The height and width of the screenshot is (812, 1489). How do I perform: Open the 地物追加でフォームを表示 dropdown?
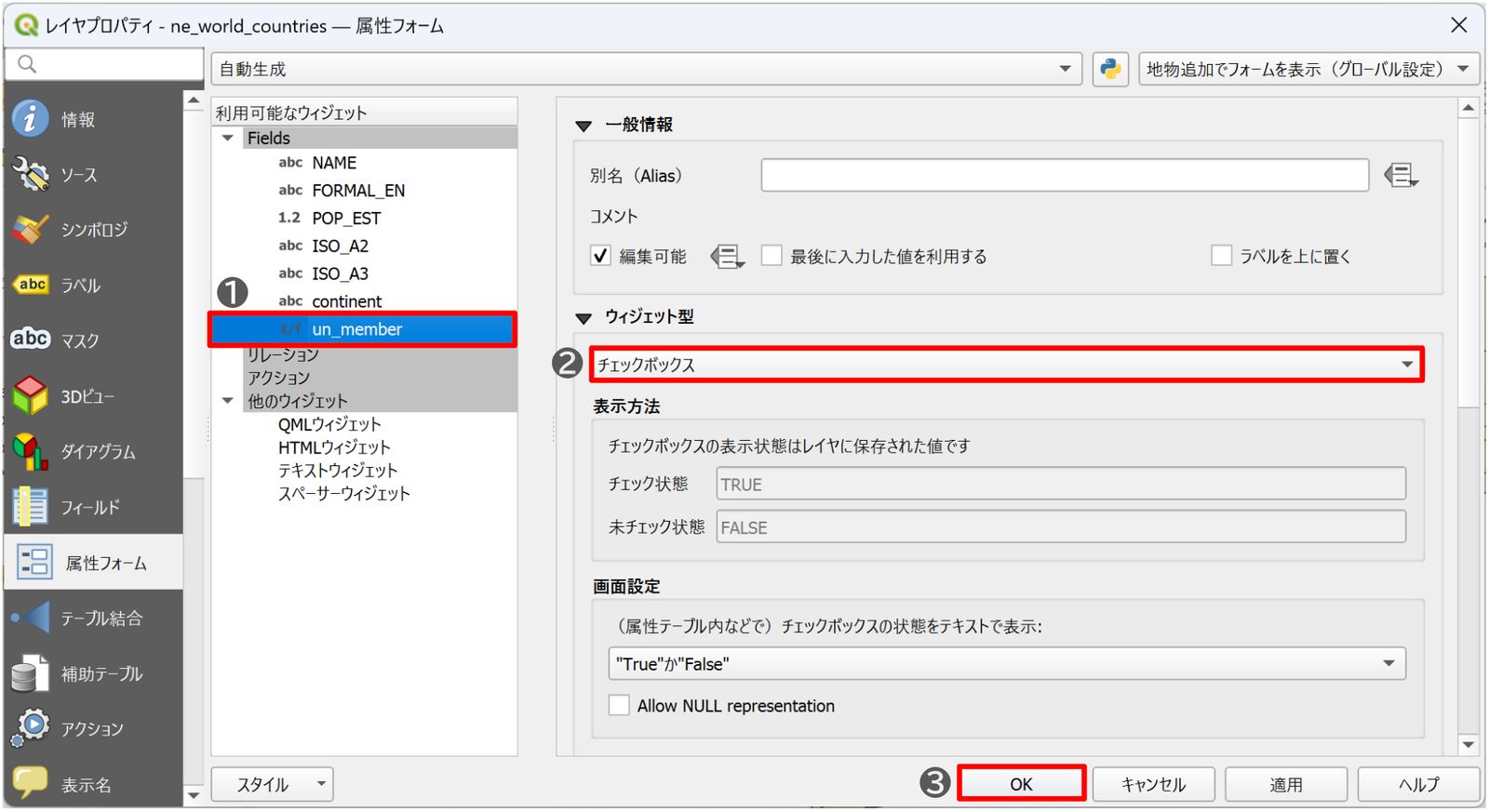point(1308,69)
